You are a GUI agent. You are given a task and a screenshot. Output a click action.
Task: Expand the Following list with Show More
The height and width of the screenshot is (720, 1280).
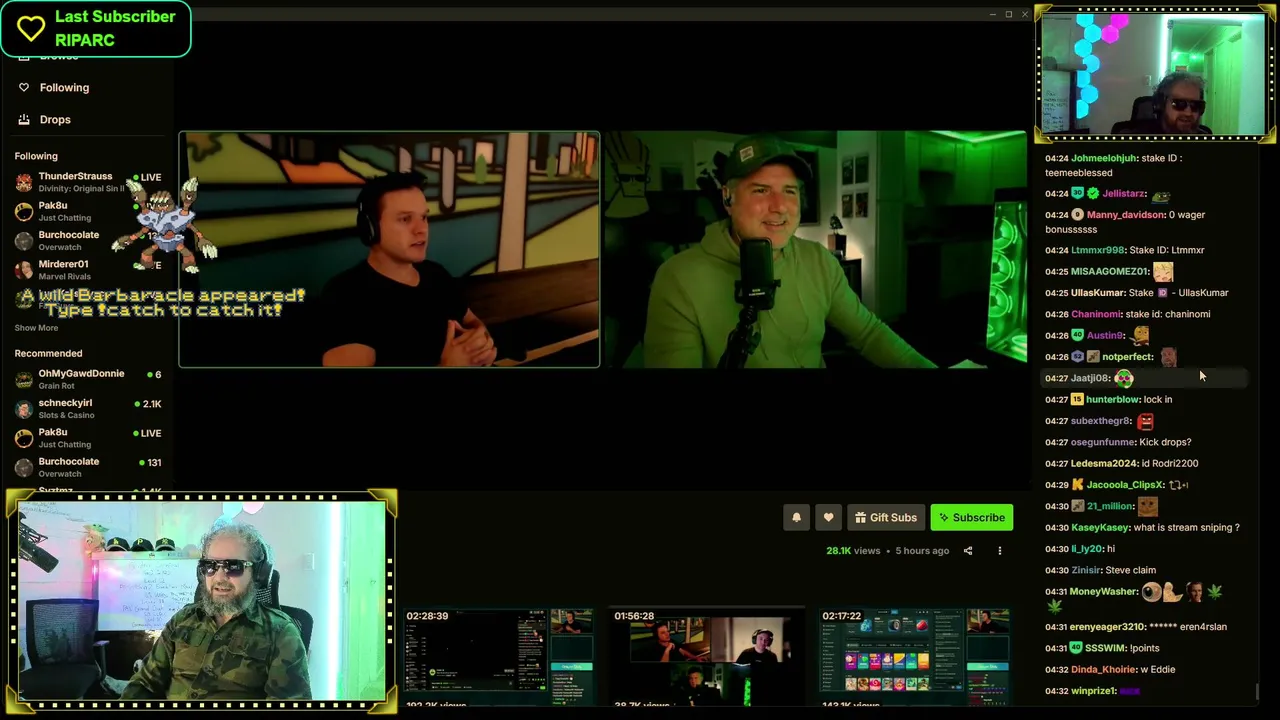click(x=36, y=328)
